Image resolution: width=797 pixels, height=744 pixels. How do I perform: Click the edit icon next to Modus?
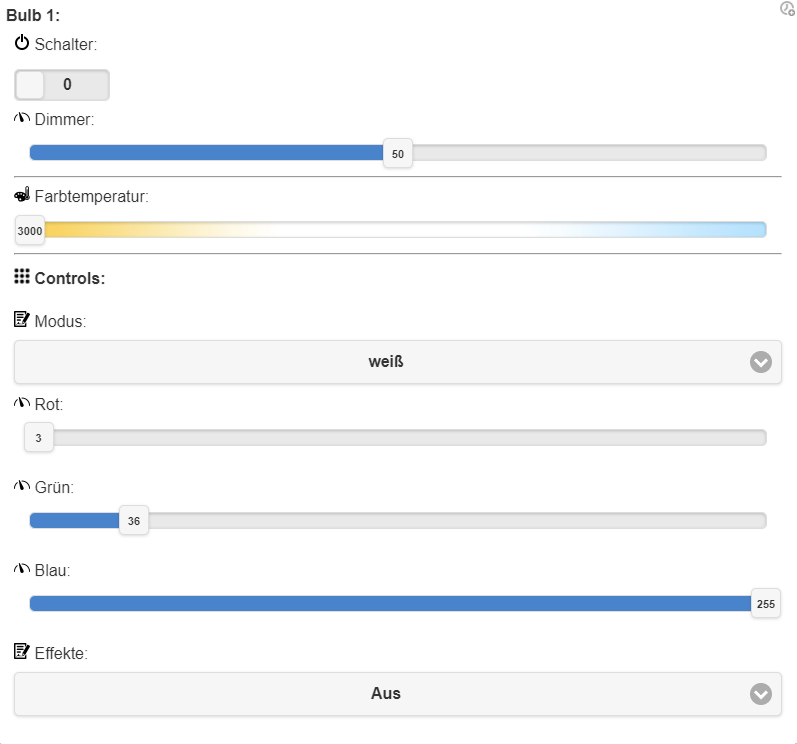click(x=22, y=320)
